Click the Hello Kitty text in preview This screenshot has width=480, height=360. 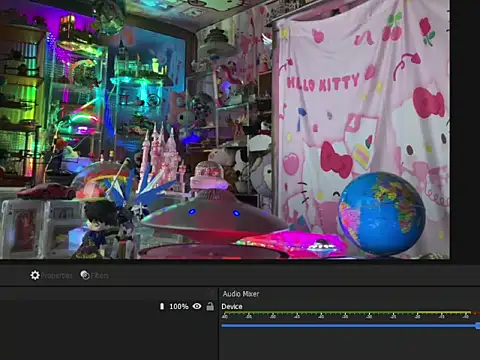(x=323, y=83)
